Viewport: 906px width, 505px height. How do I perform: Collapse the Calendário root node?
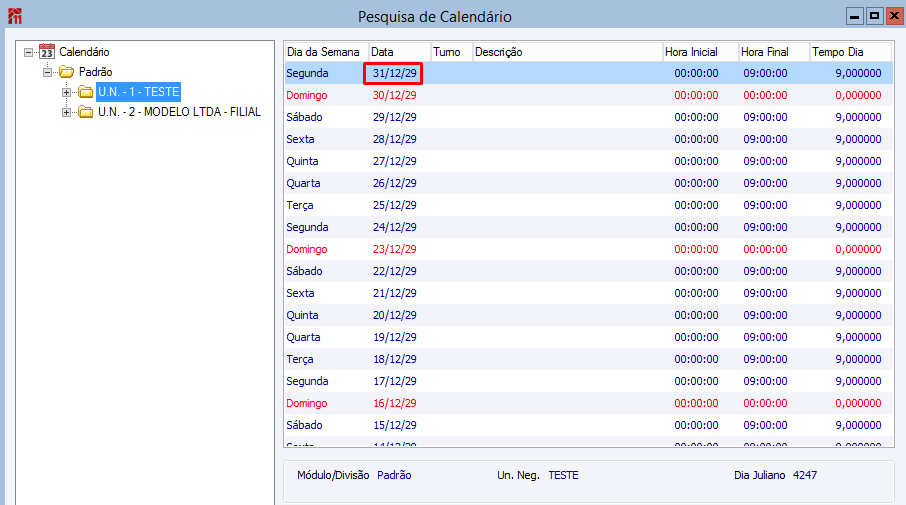point(28,52)
